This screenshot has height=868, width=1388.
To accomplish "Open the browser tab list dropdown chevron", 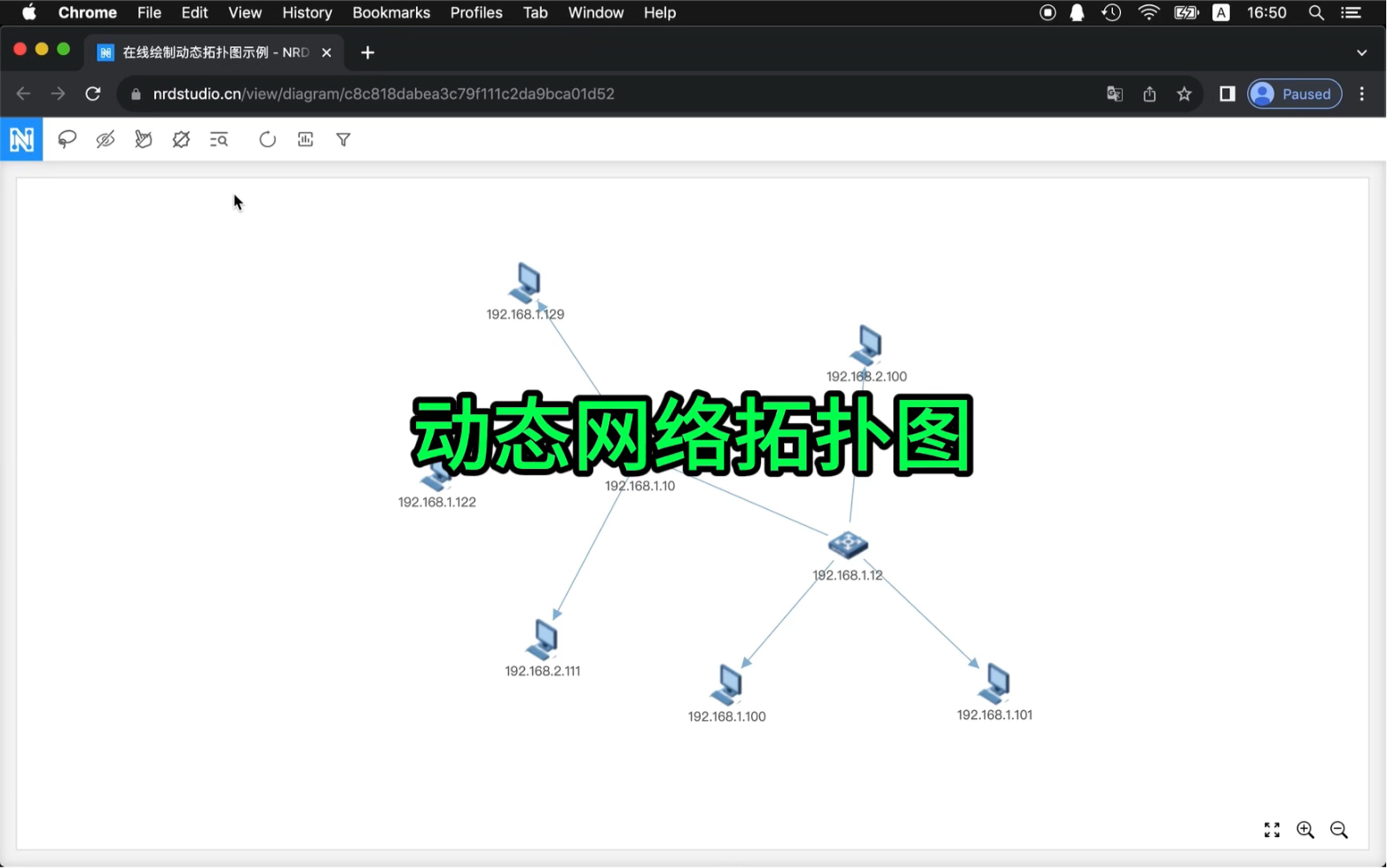I will pos(1361,52).
